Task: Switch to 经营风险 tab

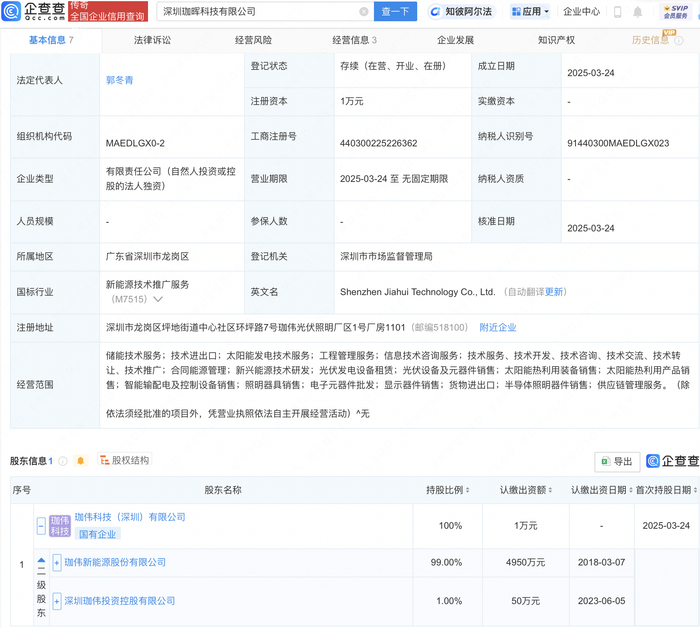Action: [253, 40]
